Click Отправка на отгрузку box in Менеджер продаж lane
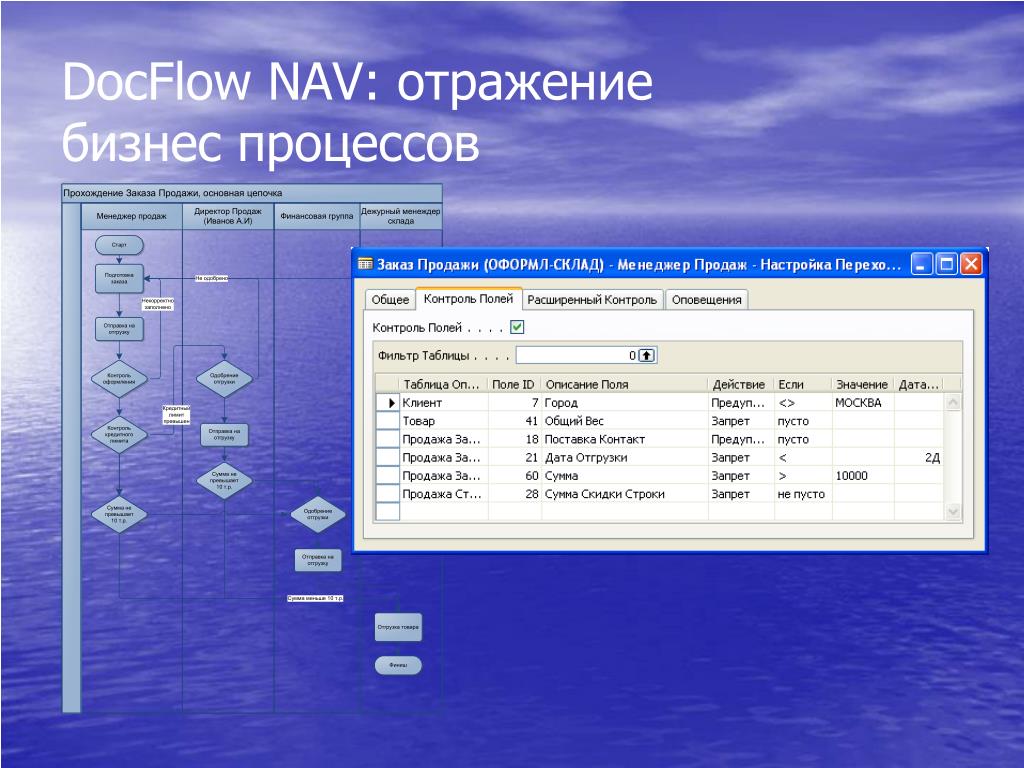The height and width of the screenshot is (768, 1024). pyautogui.click(x=119, y=328)
